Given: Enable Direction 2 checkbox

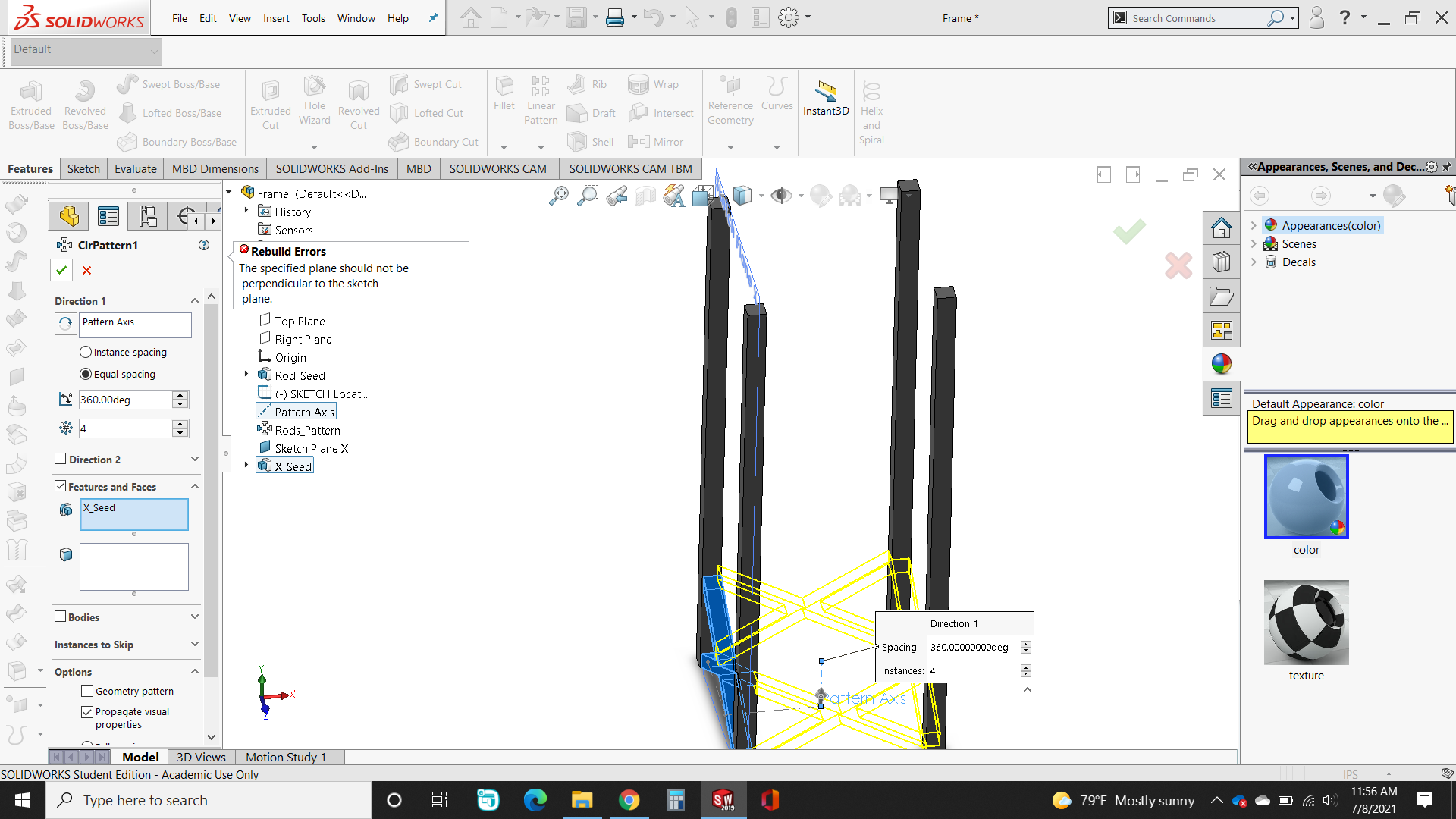Looking at the screenshot, I should coord(61,459).
